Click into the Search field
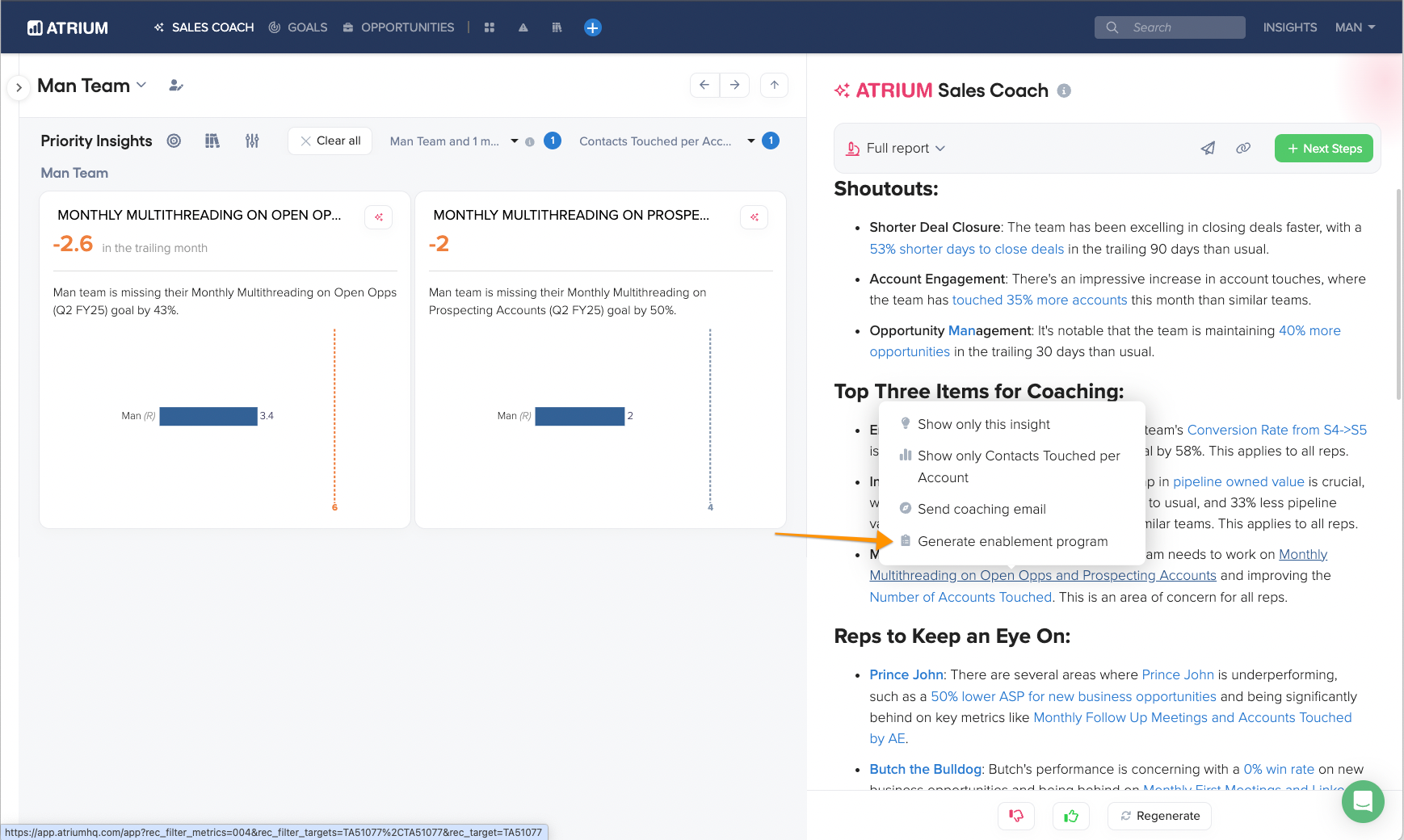 click(x=1170, y=27)
